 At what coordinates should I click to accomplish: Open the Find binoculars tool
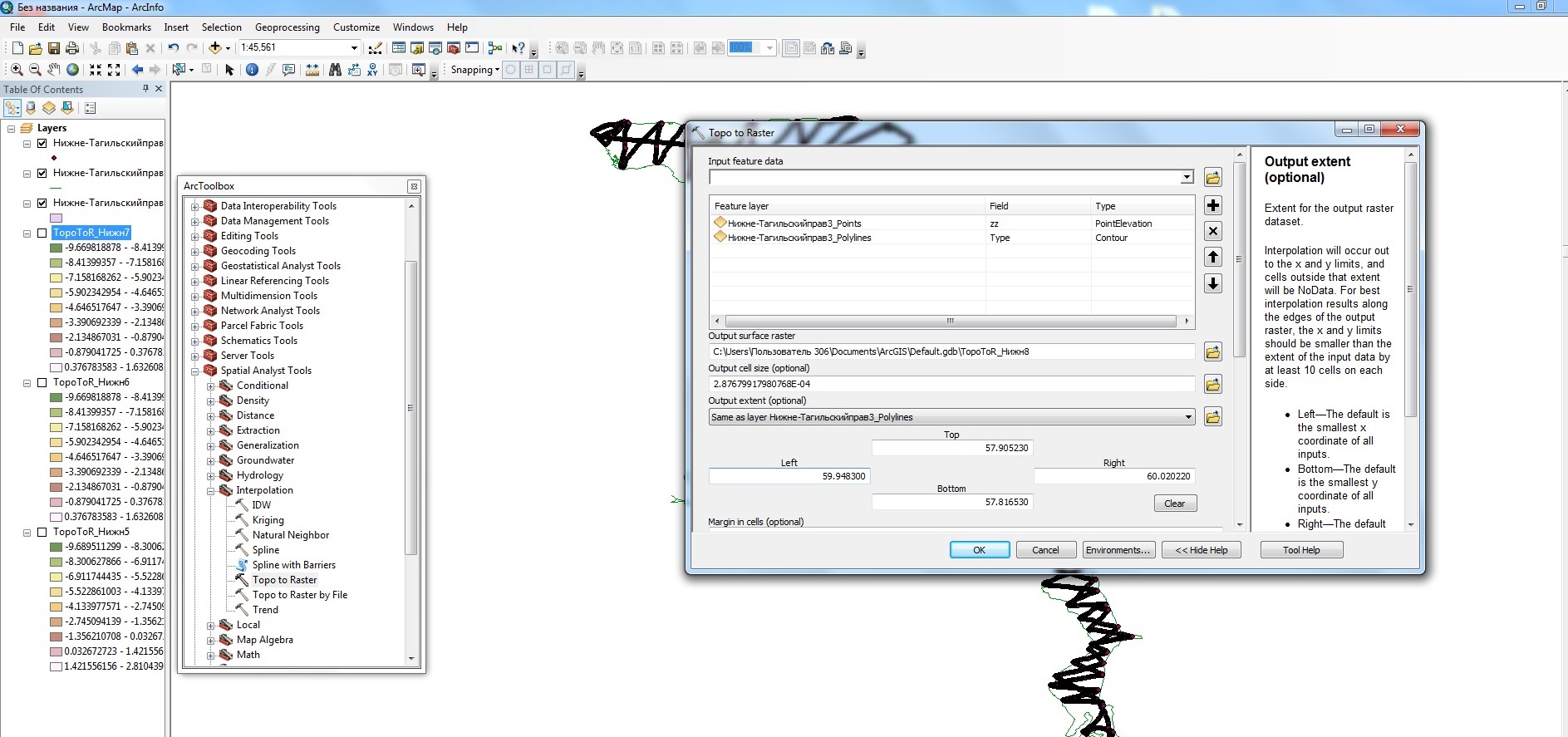(335, 70)
